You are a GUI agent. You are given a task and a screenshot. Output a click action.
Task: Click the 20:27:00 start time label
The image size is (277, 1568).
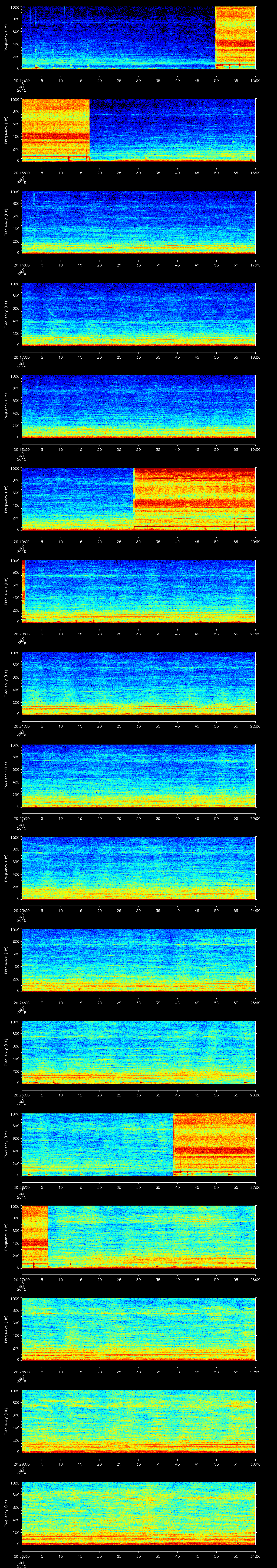click(x=21, y=1279)
